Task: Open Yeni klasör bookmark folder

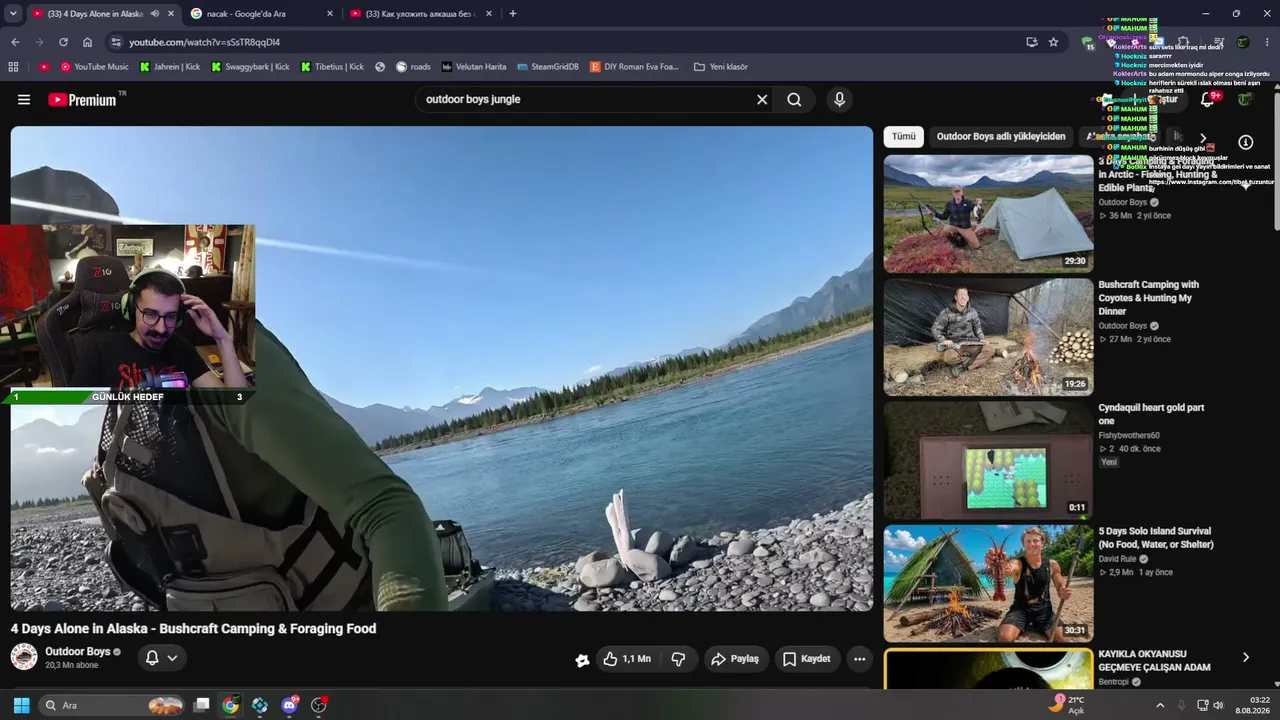Action: tap(720, 67)
